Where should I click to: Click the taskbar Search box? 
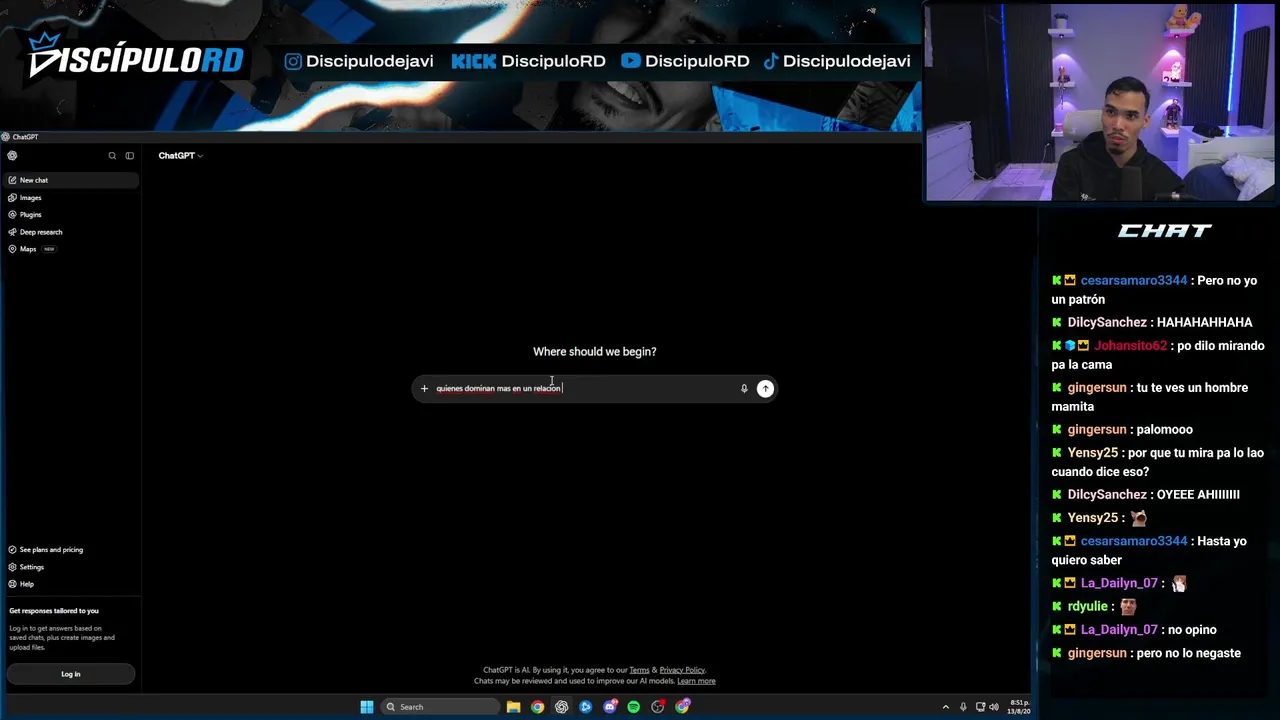pyautogui.click(x=440, y=707)
